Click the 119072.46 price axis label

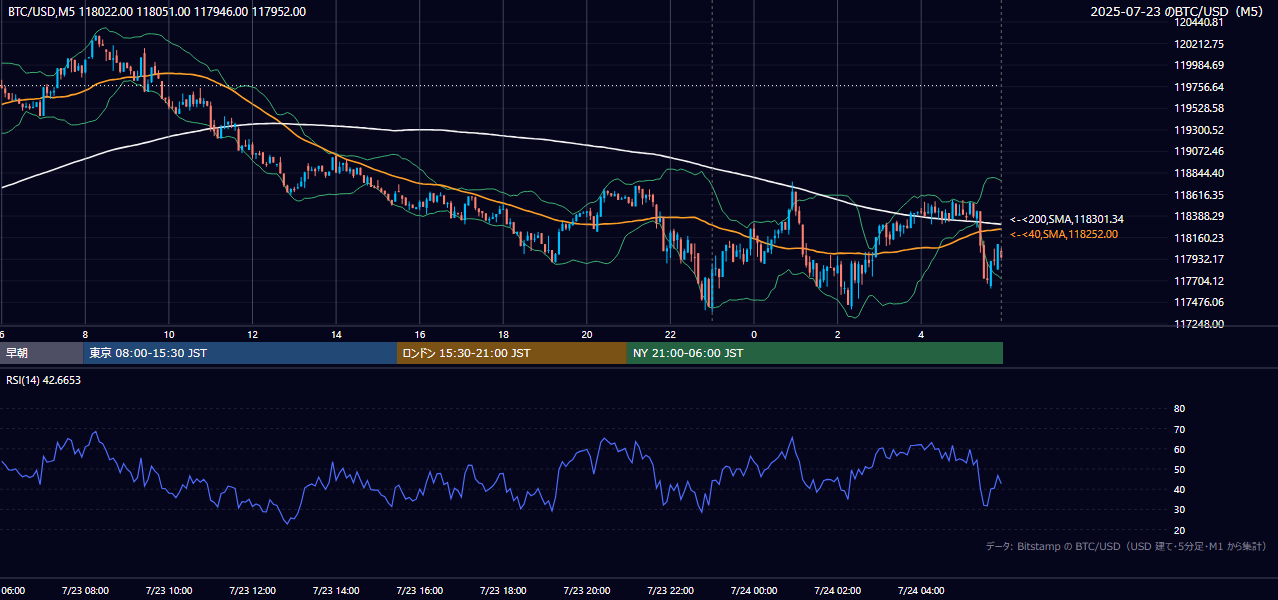point(1199,152)
